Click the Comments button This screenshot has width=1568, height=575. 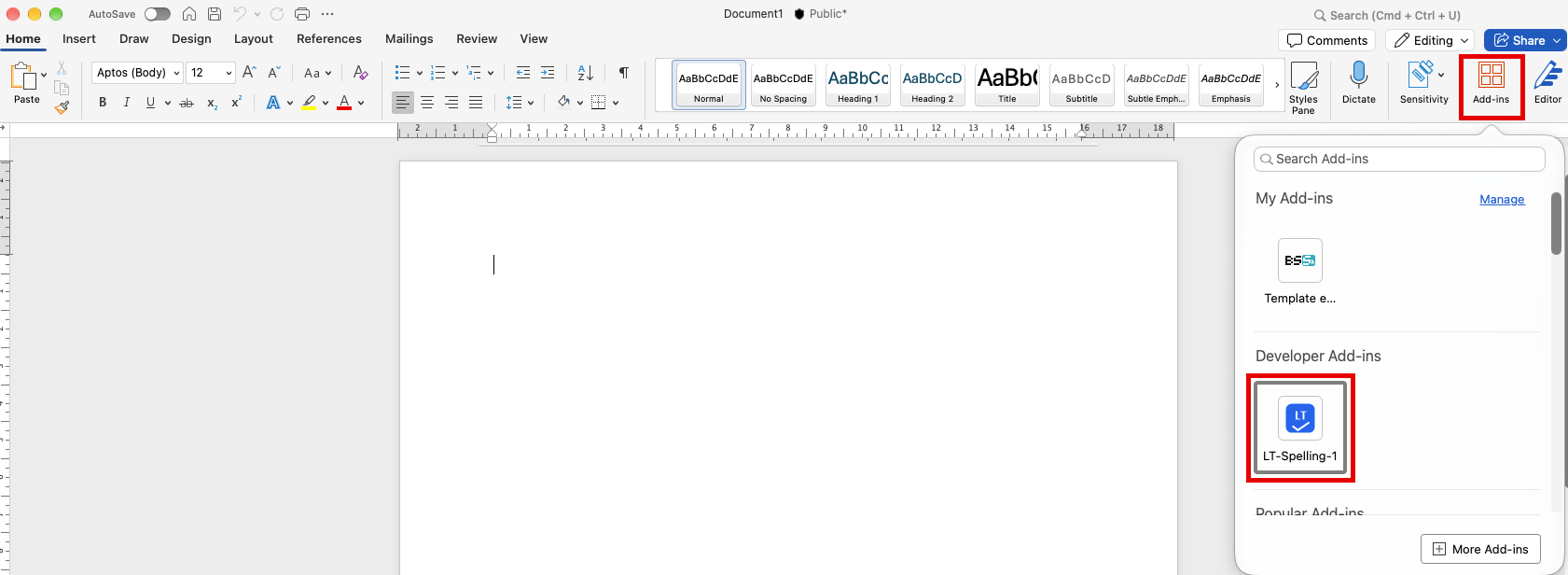click(x=1327, y=40)
